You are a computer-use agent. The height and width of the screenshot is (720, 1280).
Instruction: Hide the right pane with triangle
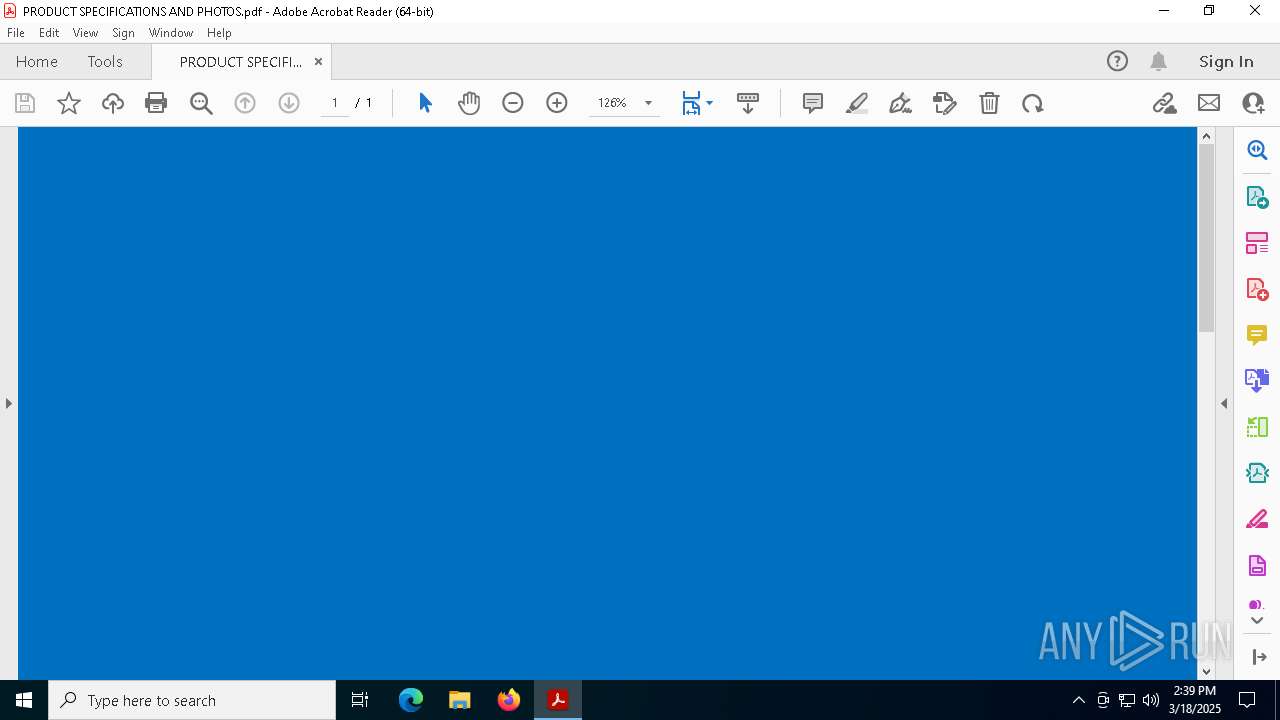pyautogui.click(x=1224, y=403)
